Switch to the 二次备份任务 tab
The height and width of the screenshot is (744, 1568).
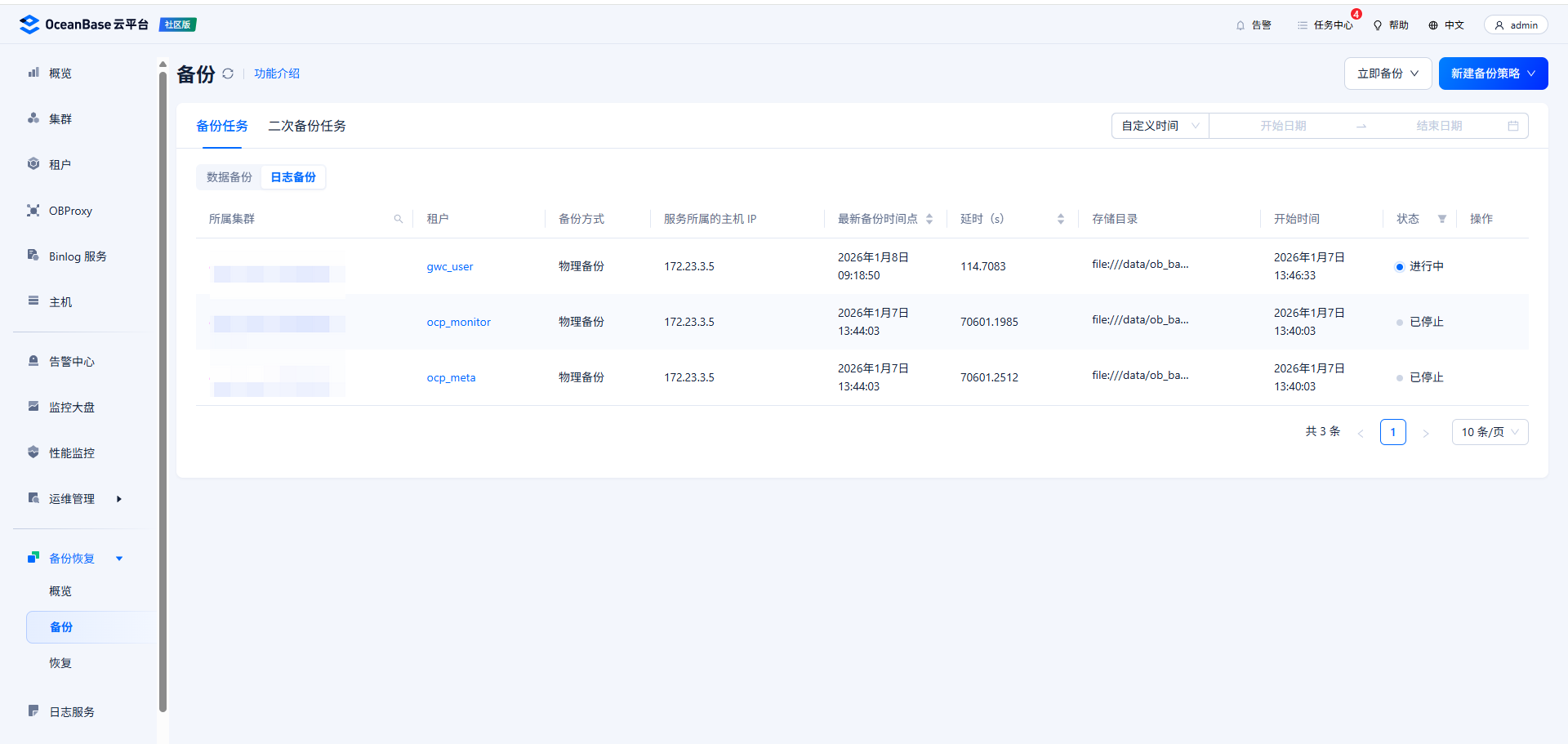point(307,126)
